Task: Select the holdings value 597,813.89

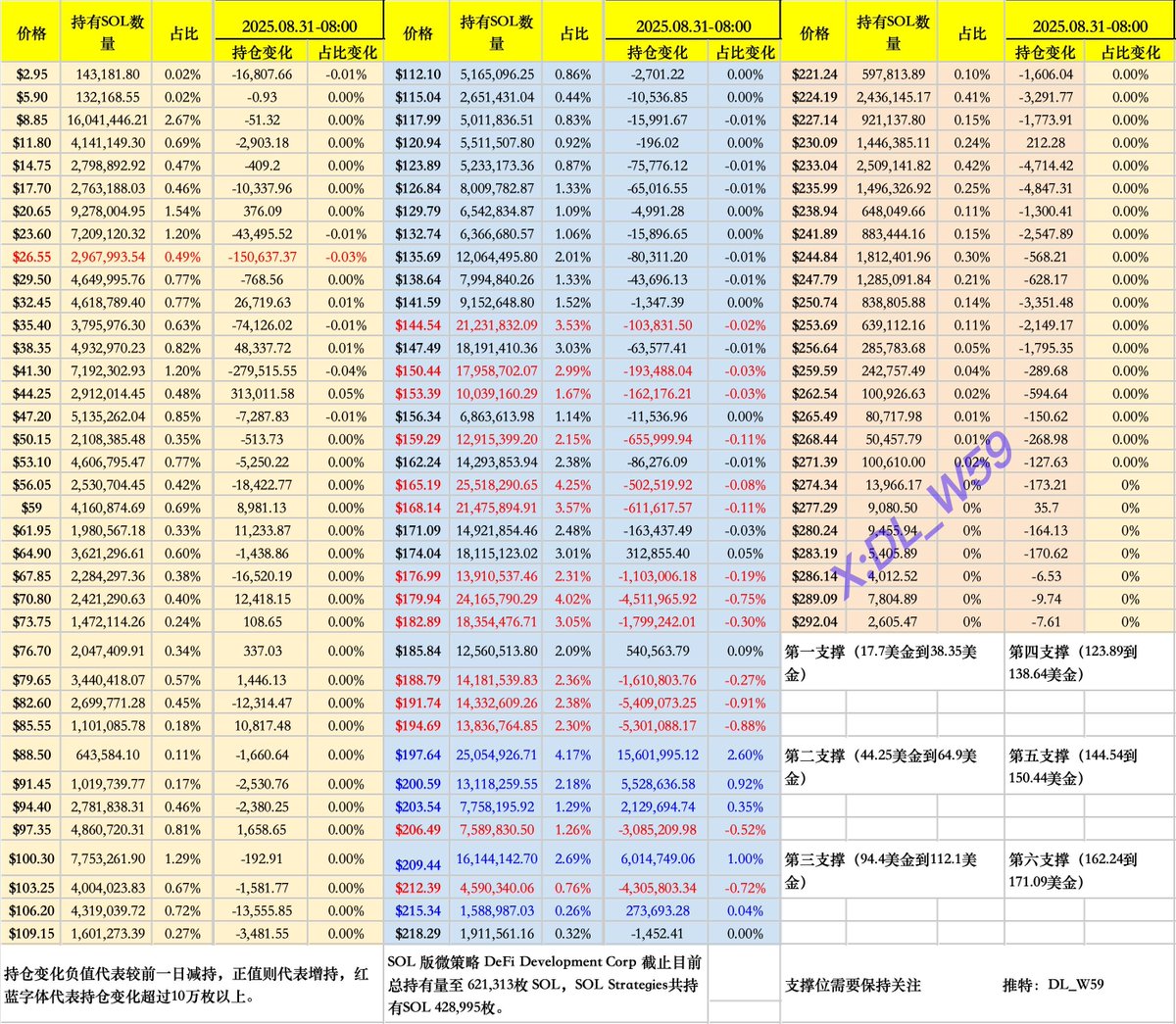Action: 893,74
